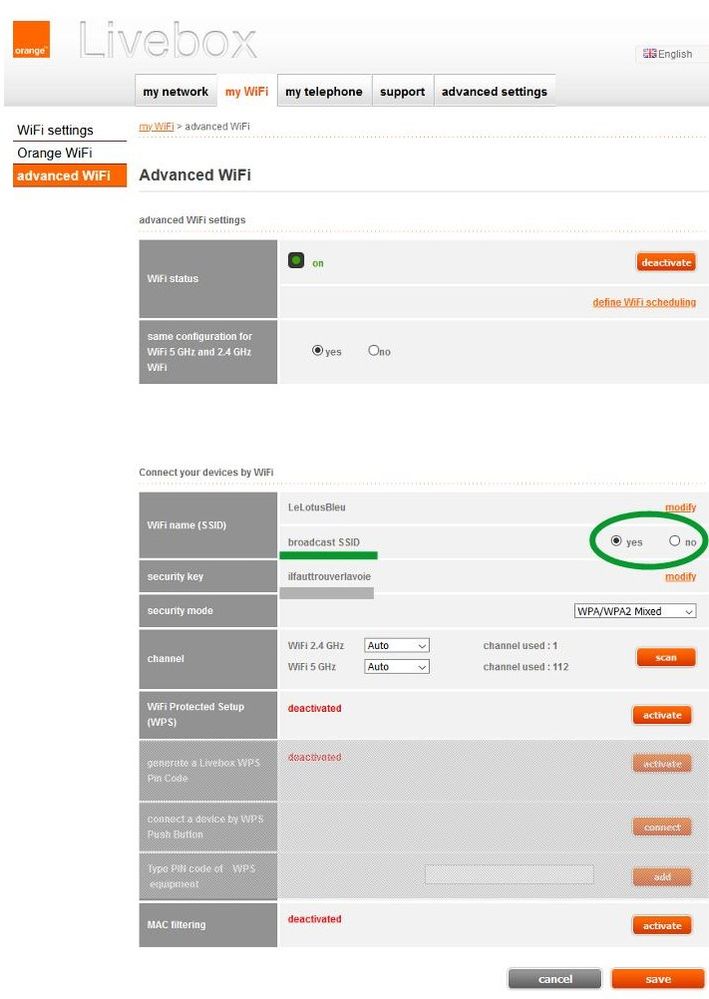709x999 pixels.
Task: Open the my network tab
Action: [x=176, y=91]
